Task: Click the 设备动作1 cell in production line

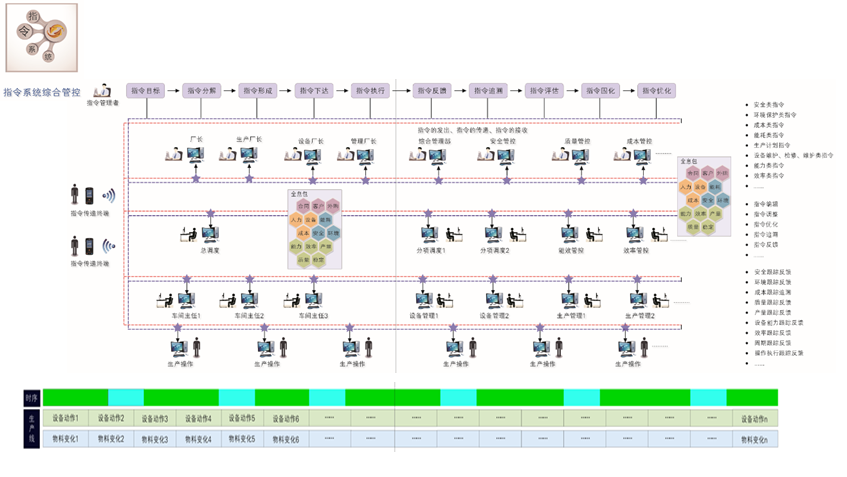Action: click(x=65, y=418)
